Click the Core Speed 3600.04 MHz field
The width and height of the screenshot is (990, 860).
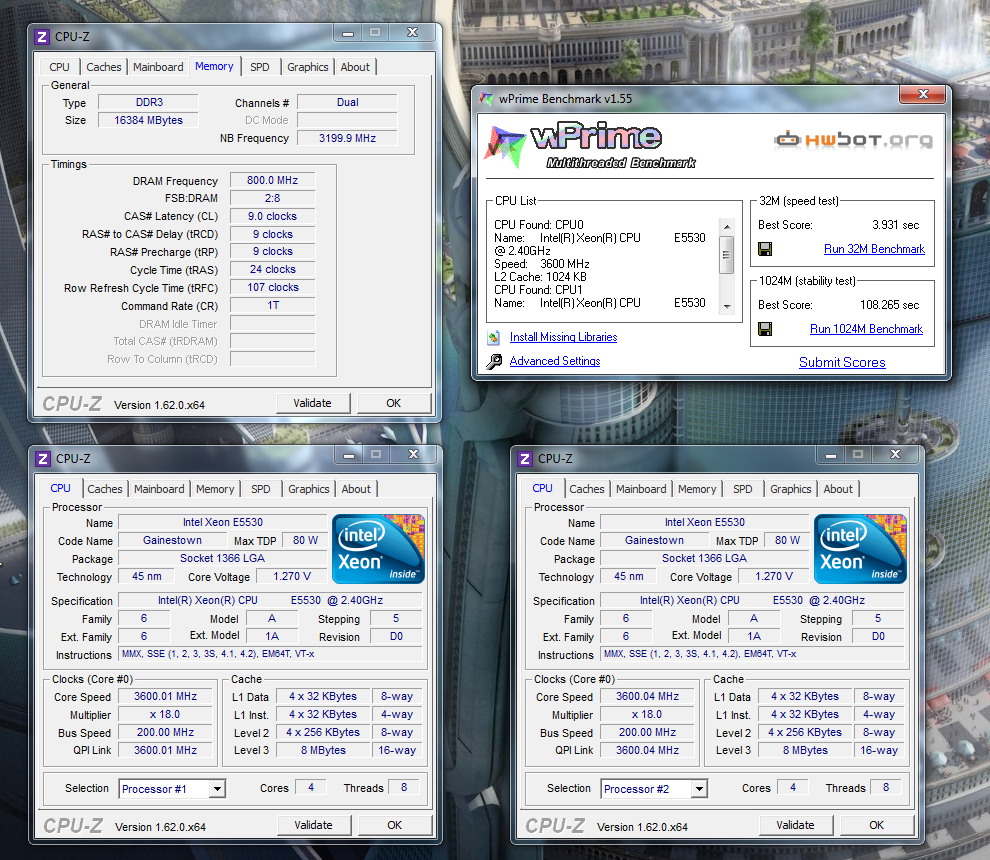click(x=647, y=696)
